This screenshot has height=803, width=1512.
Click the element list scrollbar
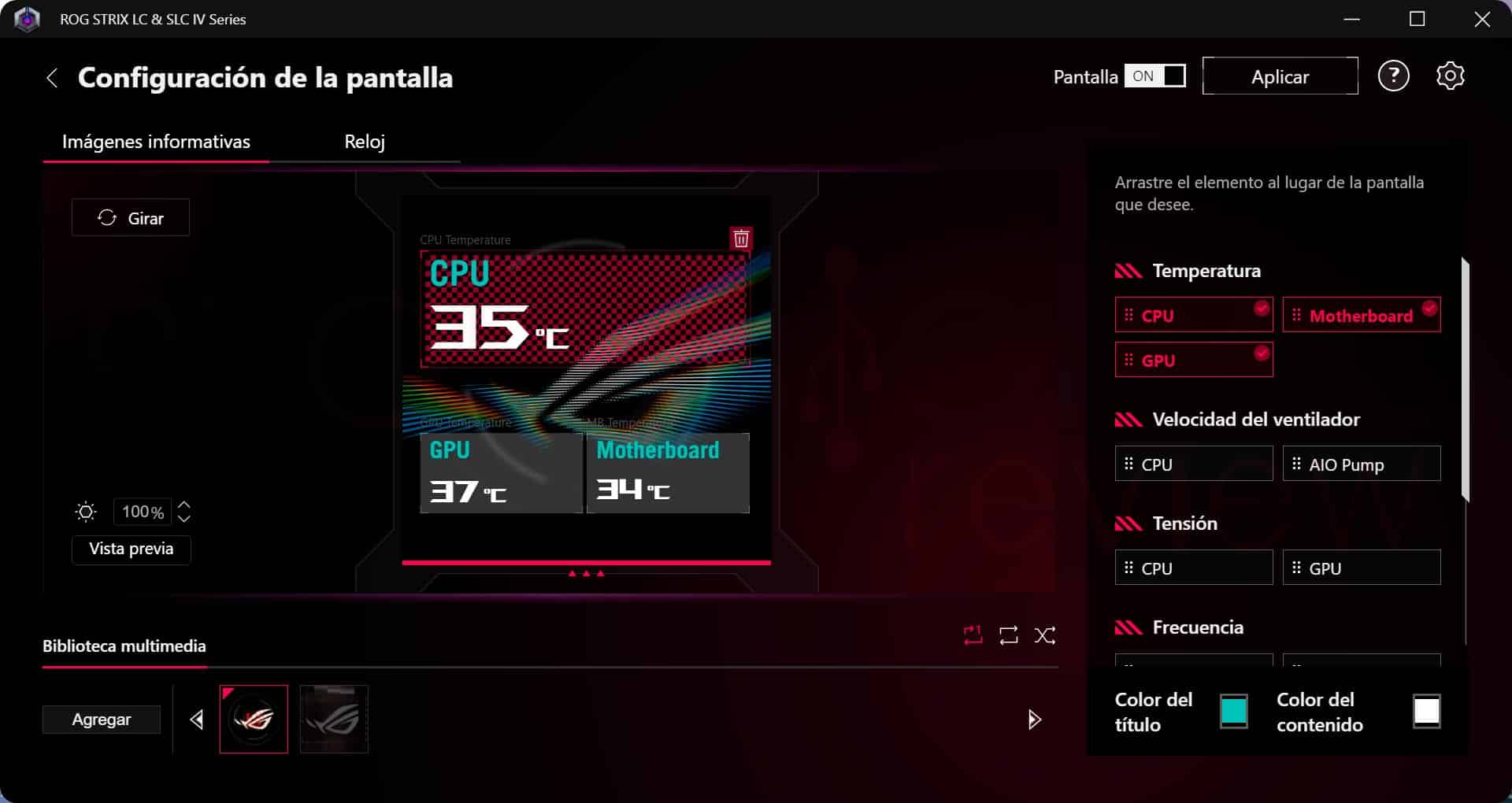[1465, 379]
